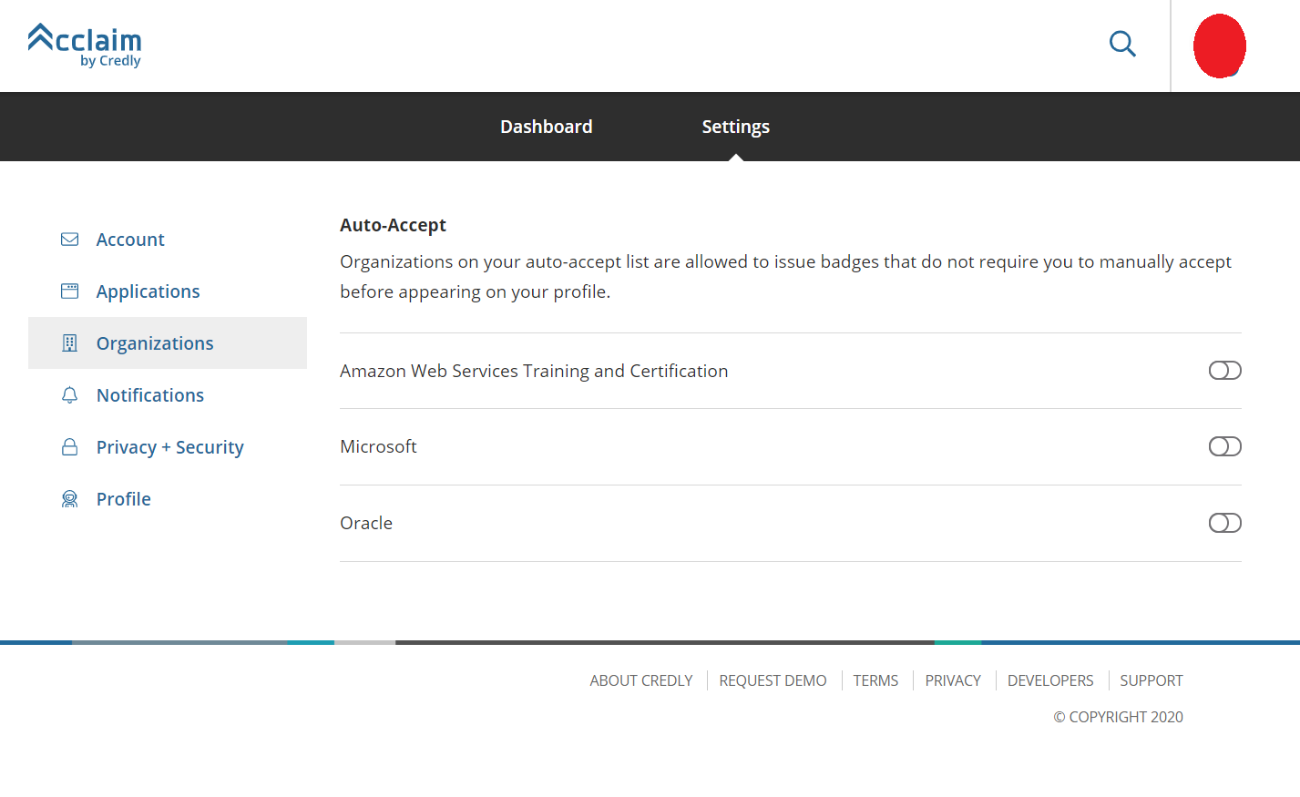The height and width of the screenshot is (797, 1300).
Task: Click the Microsoft organization name
Action: coord(378,447)
